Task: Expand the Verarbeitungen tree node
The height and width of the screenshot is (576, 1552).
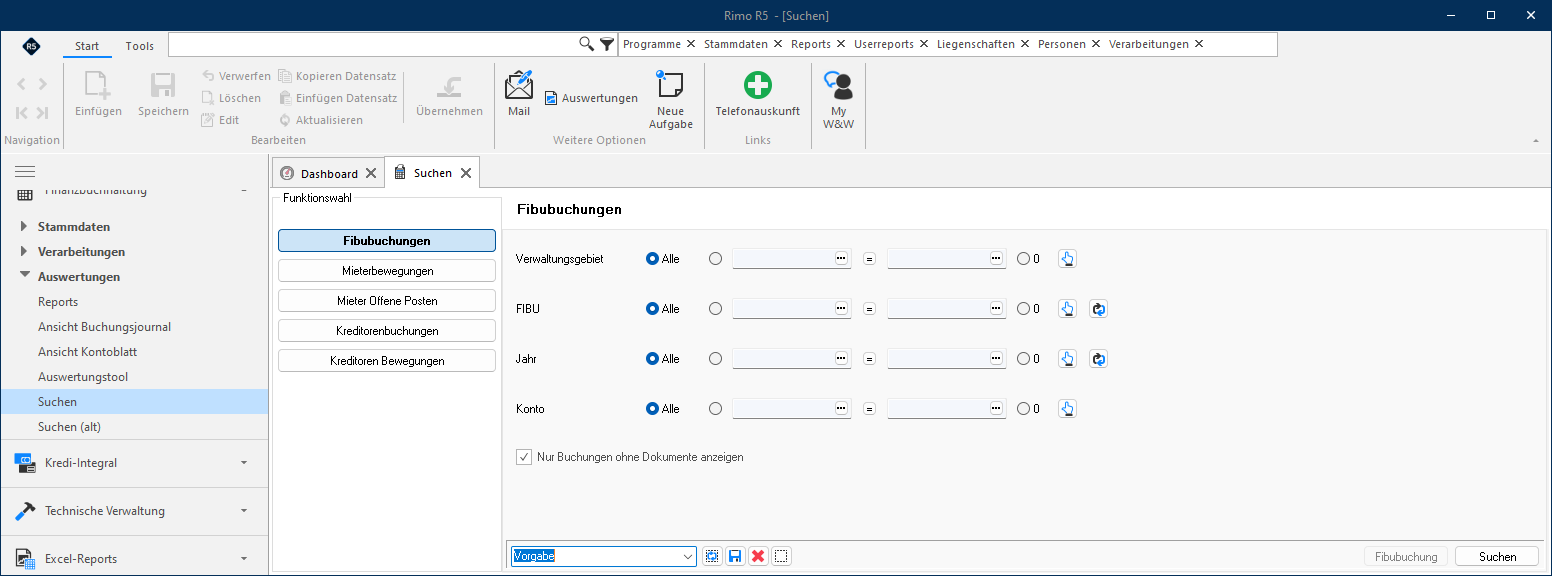Action: [x=24, y=252]
